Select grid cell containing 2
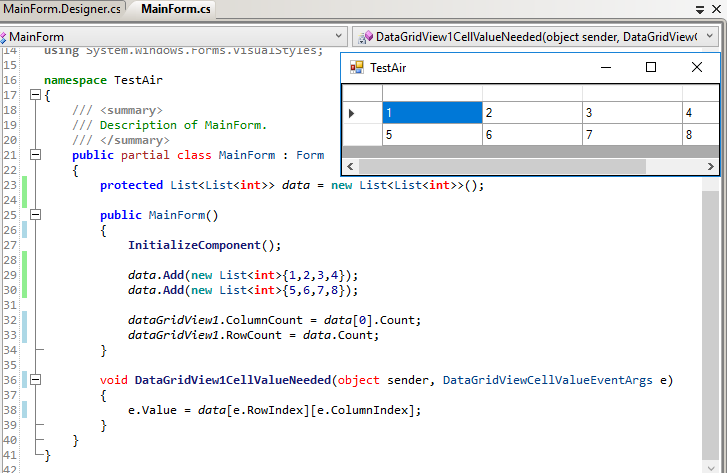727x473 pixels. (532, 113)
